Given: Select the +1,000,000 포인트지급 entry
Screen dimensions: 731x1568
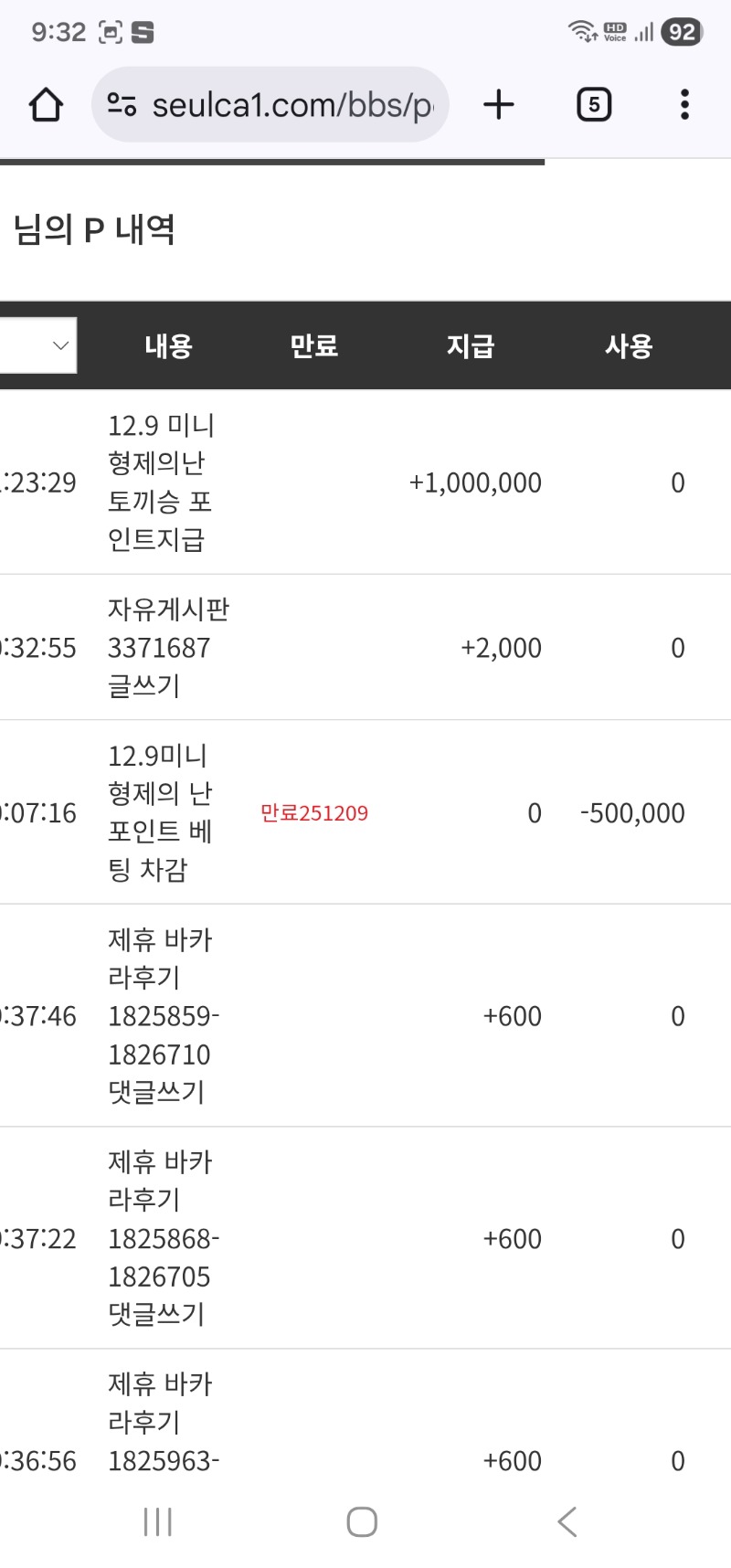Looking at the screenshot, I should pyautogui.click(x=365, y=482).
